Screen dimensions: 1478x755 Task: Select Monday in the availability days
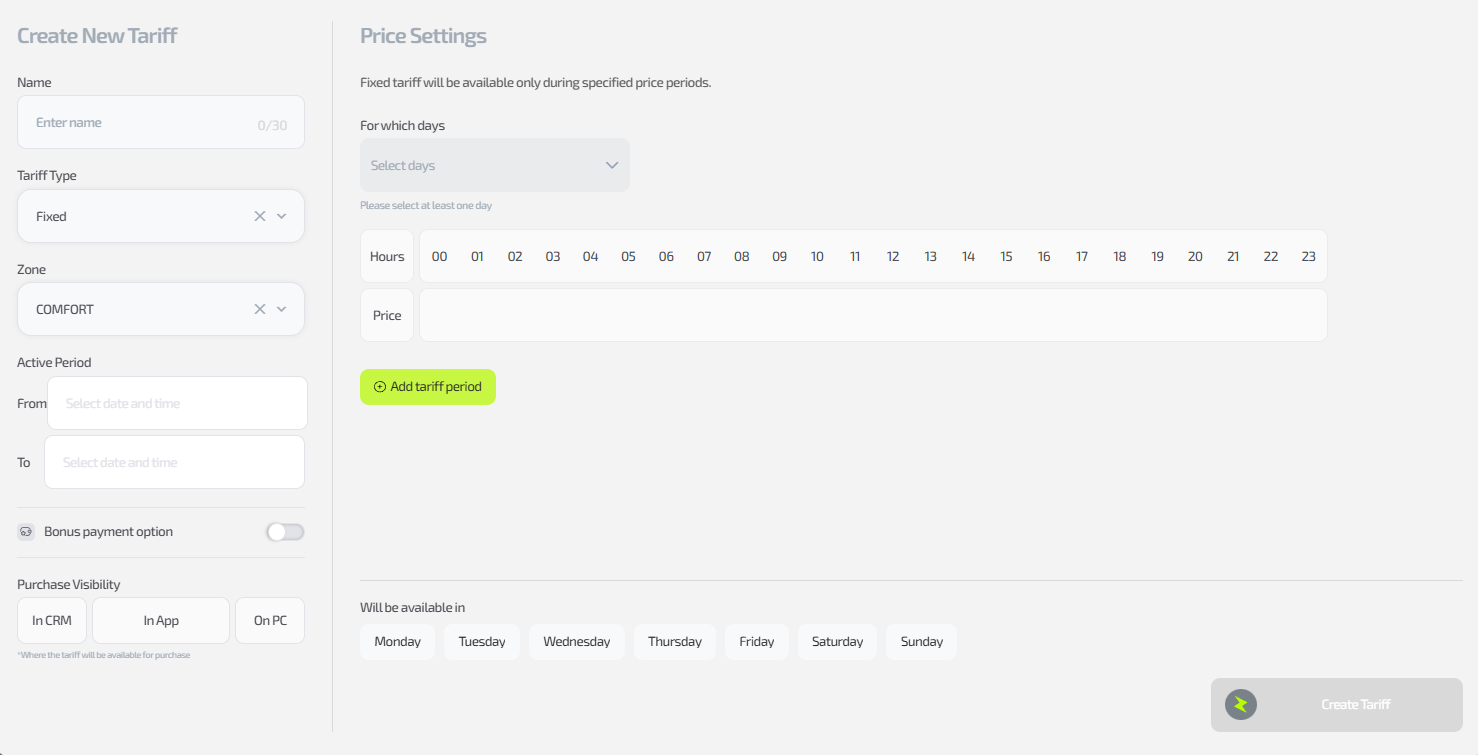click(397, 642)
